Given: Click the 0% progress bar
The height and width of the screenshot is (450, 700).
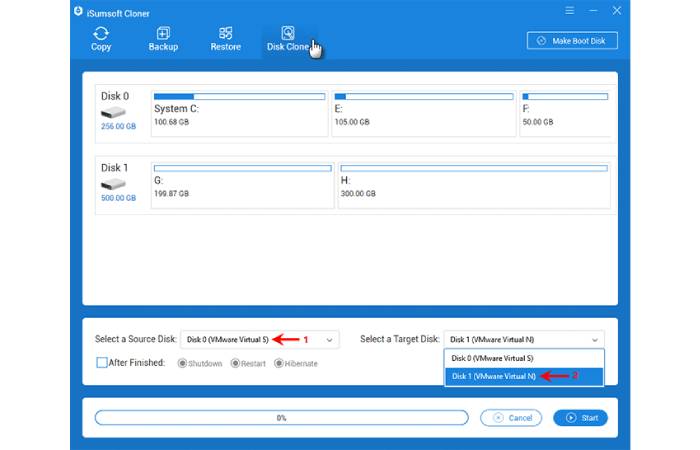Looking at the screenshot, I should 282,418.
